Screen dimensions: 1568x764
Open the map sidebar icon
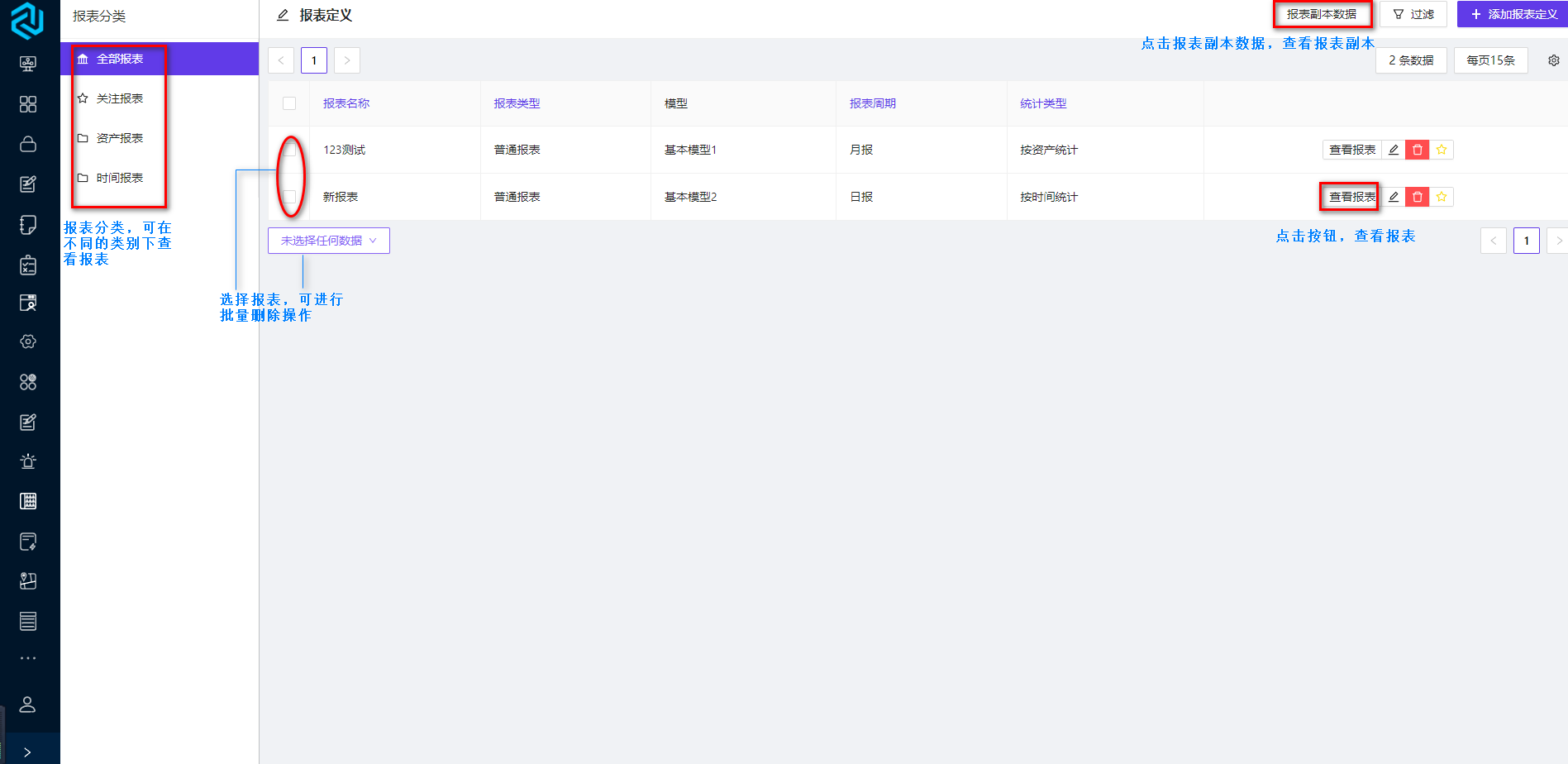point(28,580)
